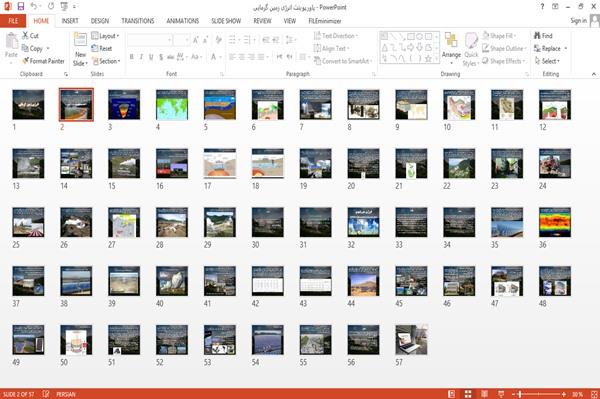Screen dimensions: 600x399
Task: Click Slide Sorter view icon in status bar
Action: click(468, 394)
